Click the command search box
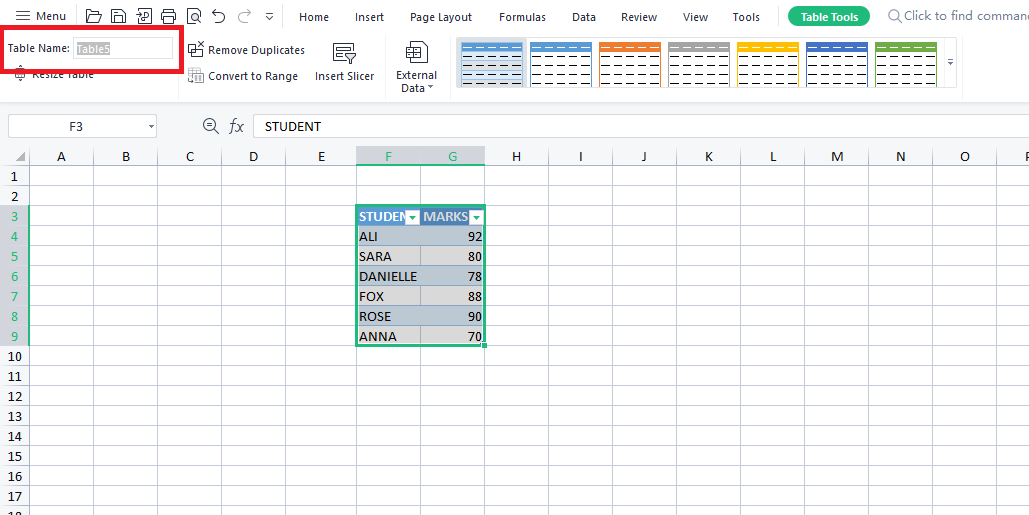The width and height of the screenshot is (1029, 515). (958, 16)
